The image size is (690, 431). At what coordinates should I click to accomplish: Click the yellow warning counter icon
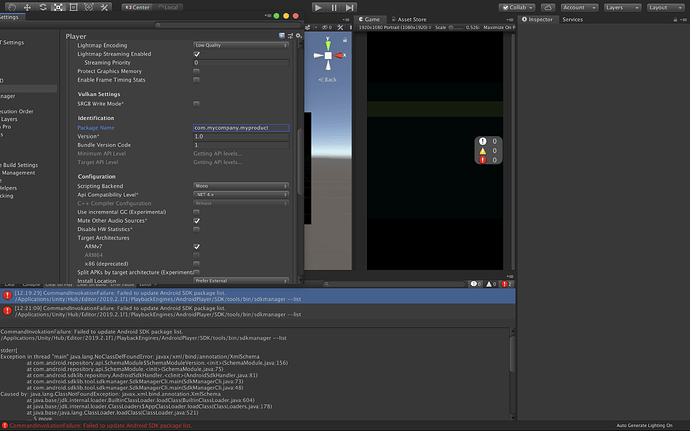[482, 151]
